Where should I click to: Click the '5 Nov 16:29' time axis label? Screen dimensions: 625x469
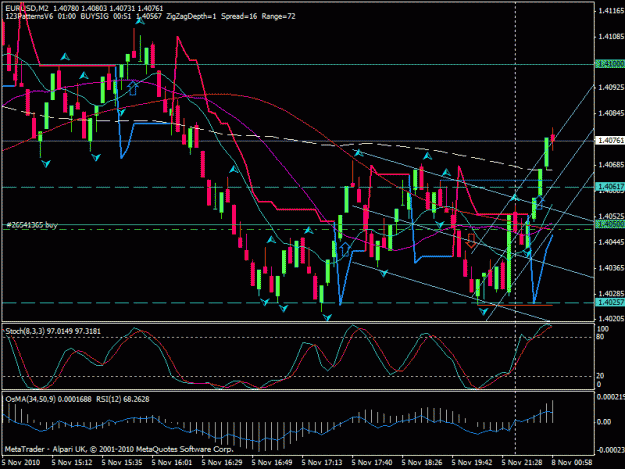click(222, 462)
